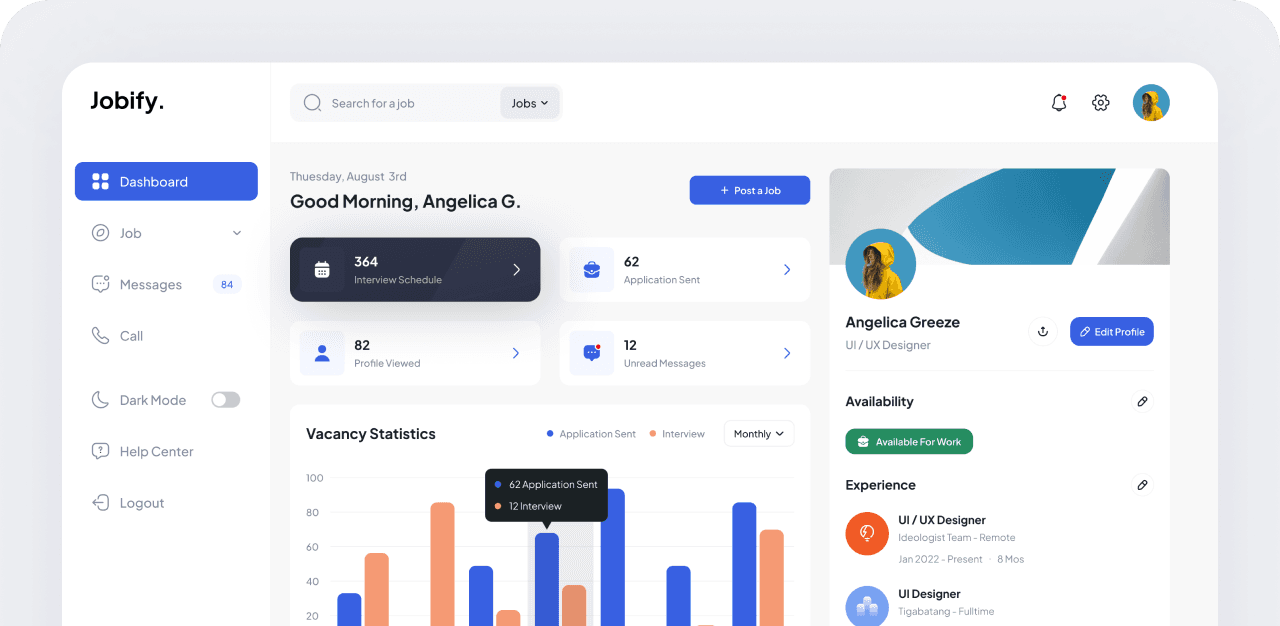The width and height of the screenshot is (1280, 626).
Task: Open the Jobs dropdown in search bar
Action: tap(530, 103)
